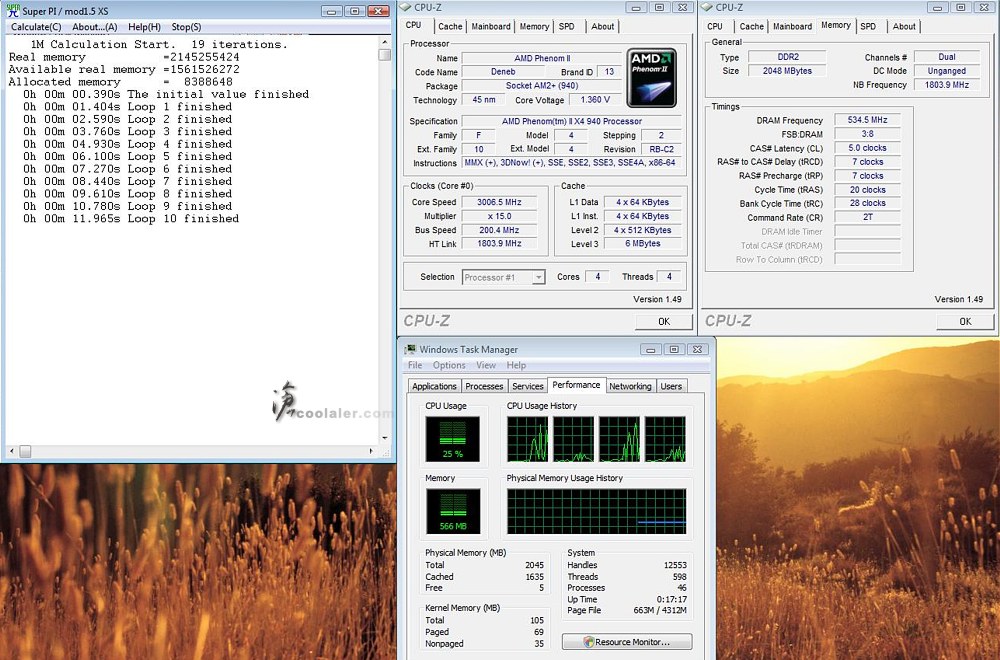Screen dimensions: 1000x660
Task: Switch to Mainboard tab in second CPU-Z window
Action: click(793, 26)
